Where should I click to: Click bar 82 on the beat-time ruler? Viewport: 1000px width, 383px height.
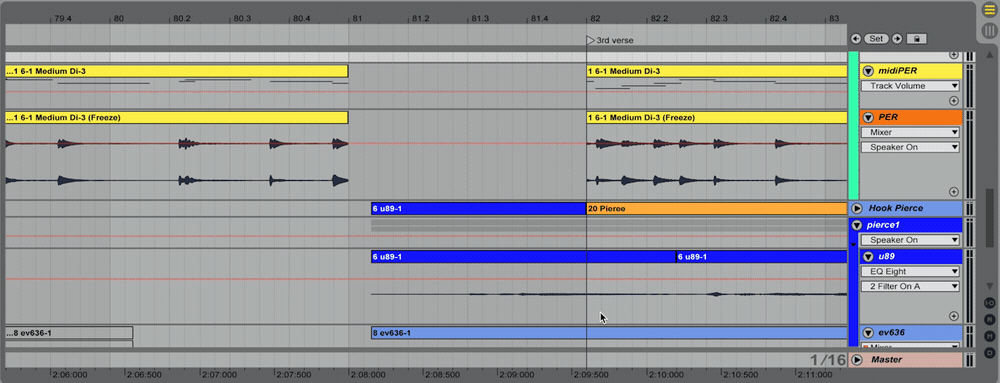point(595,18)
